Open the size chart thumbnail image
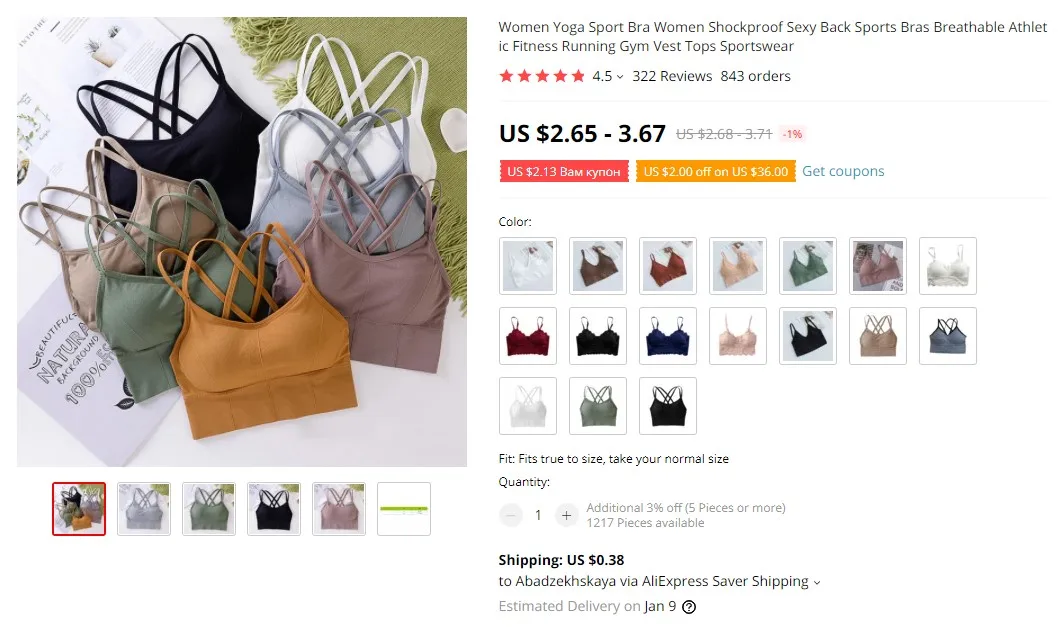 point(404,509)
